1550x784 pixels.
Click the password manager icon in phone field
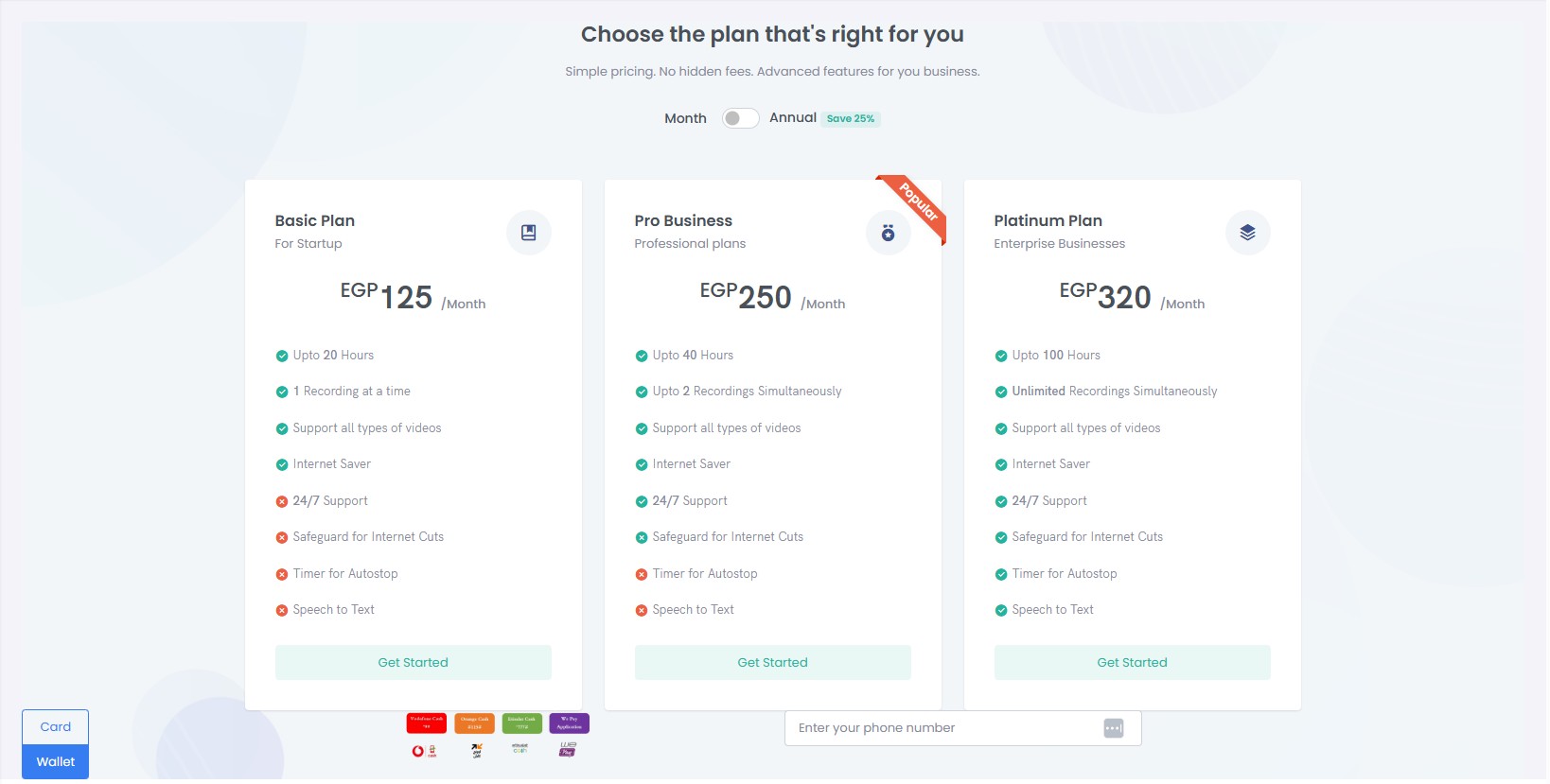pyautogui.click(x=1113, y=728)
